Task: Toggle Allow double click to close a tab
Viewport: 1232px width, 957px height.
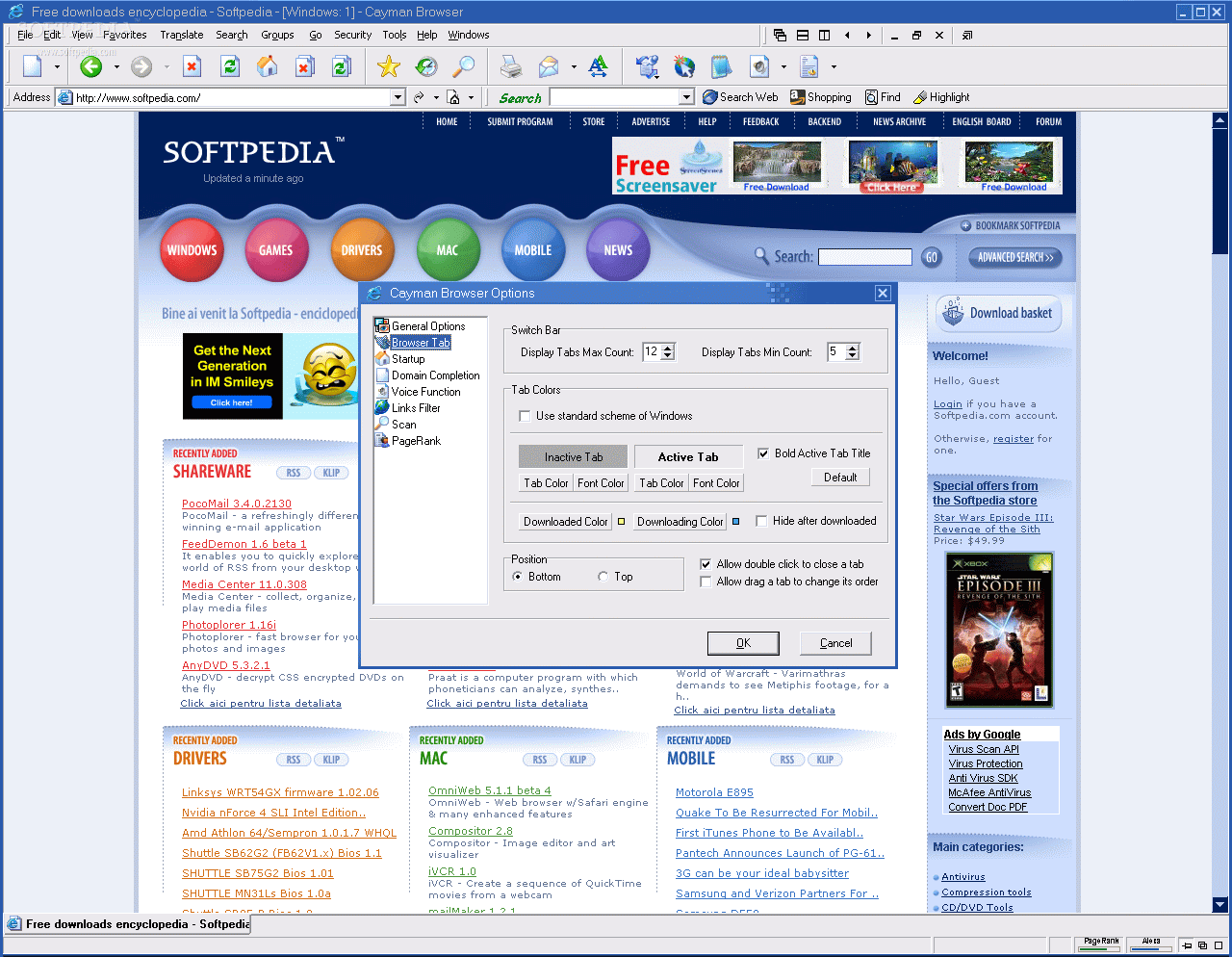Action: pyautogui.click(x=706, y=564)
